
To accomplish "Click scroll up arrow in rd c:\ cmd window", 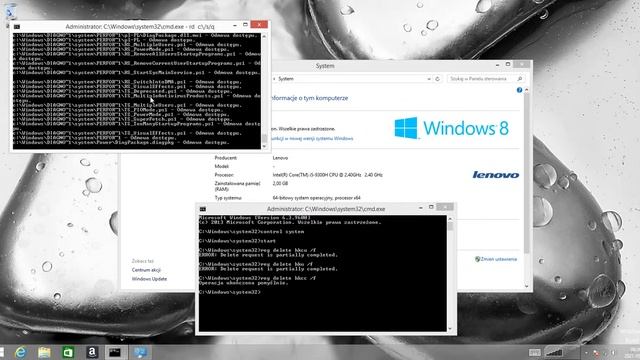I will (264, 37).
